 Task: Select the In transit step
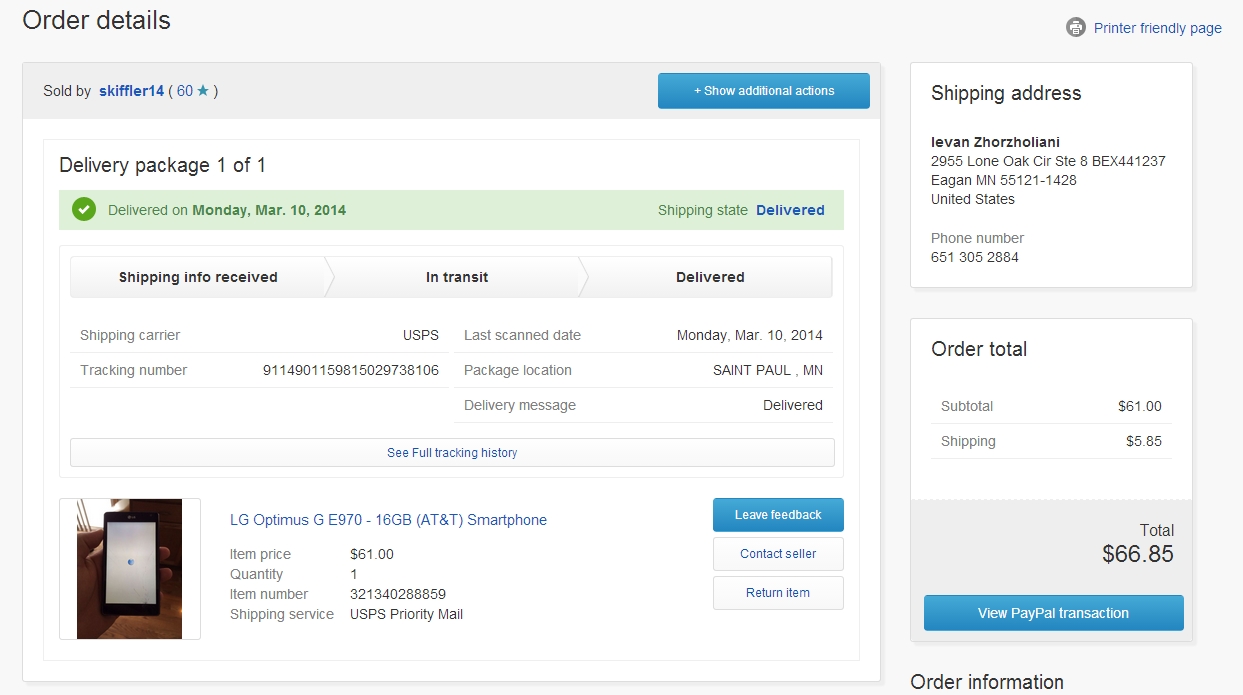[457, 277]
